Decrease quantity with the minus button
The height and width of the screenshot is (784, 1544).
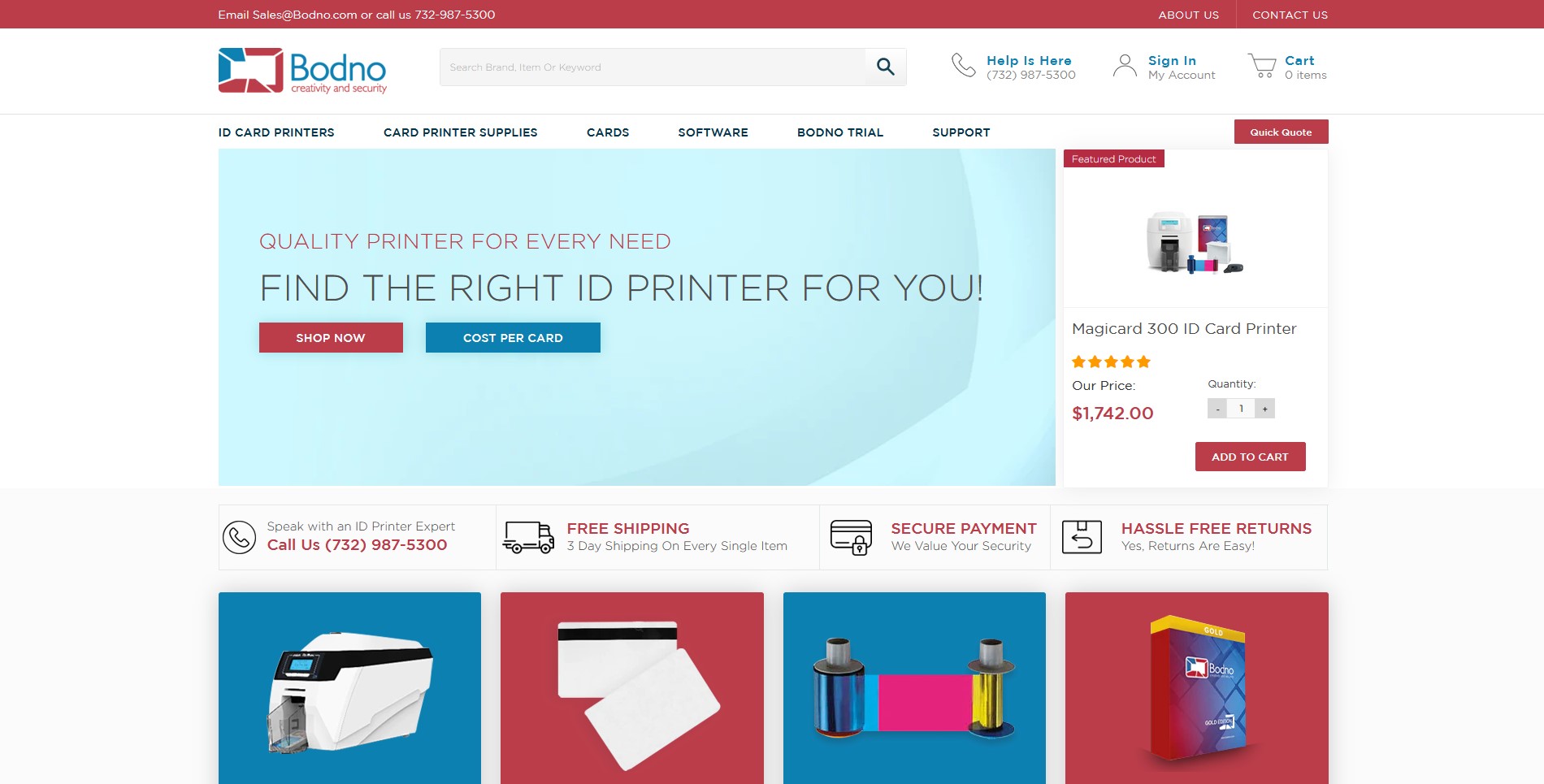tap(1217, 409)
